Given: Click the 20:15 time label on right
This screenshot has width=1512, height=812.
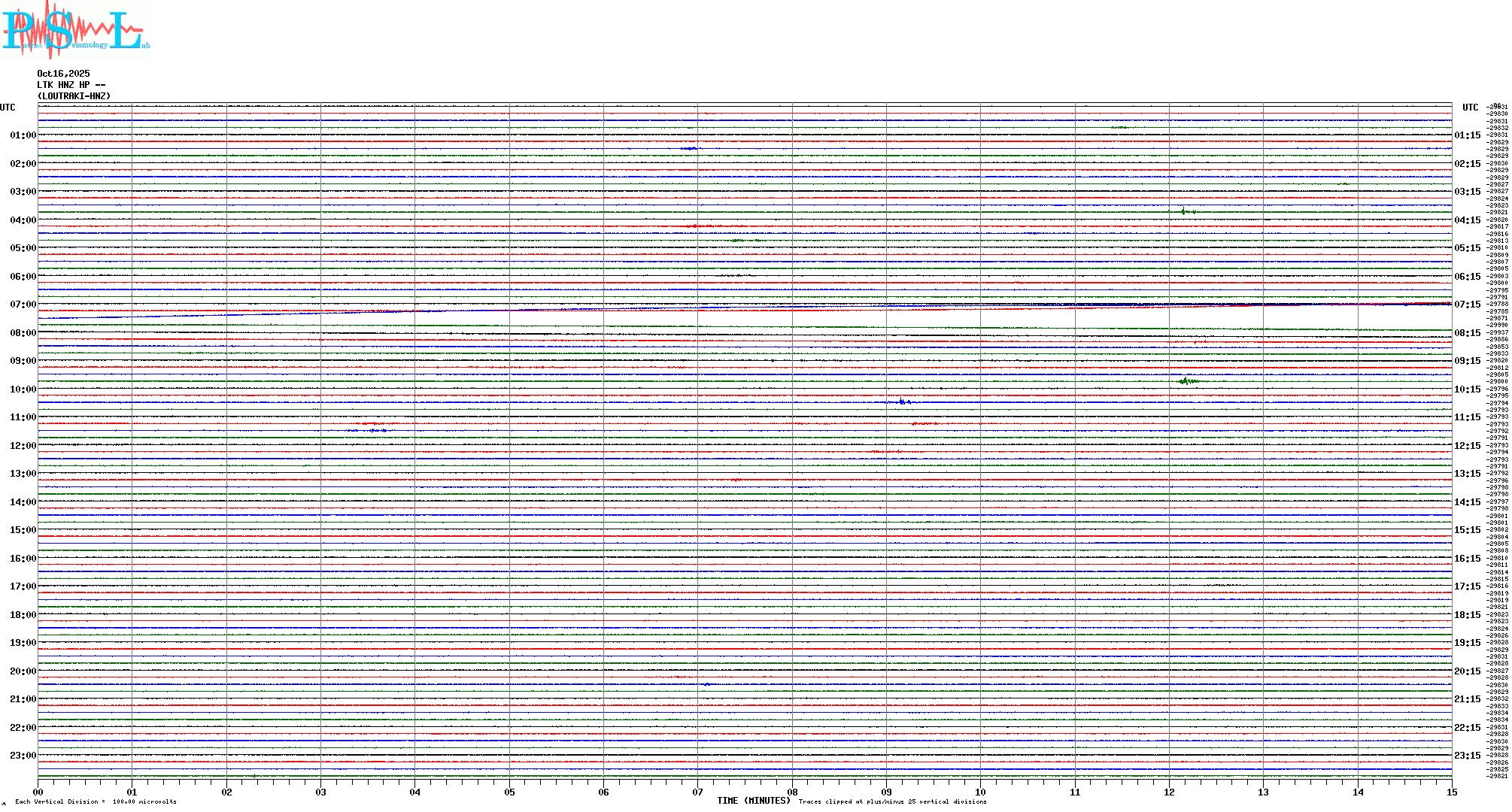Looking at the screenshot, I should pos(1467,671).
